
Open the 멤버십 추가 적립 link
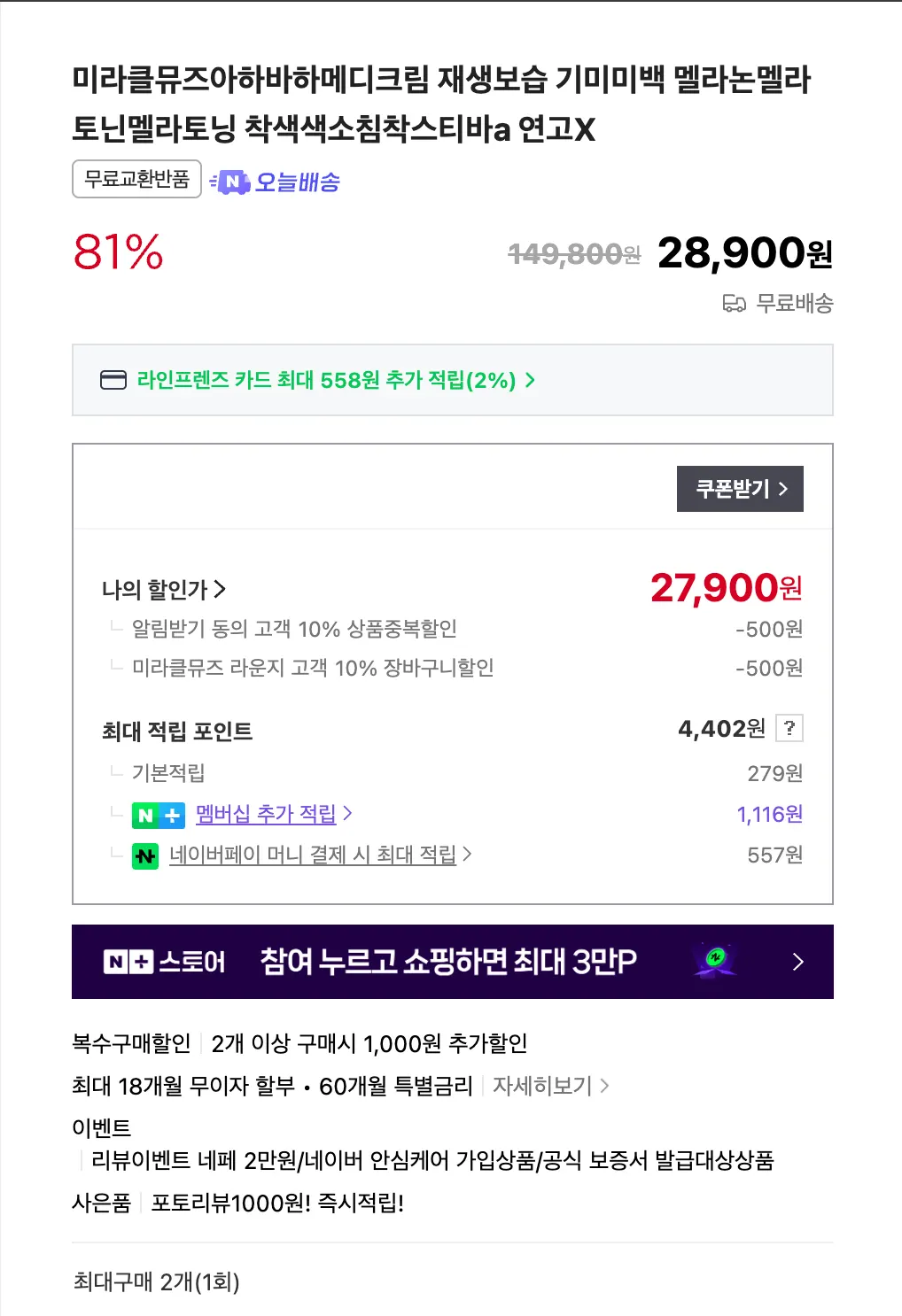click(x=273, y=814)
